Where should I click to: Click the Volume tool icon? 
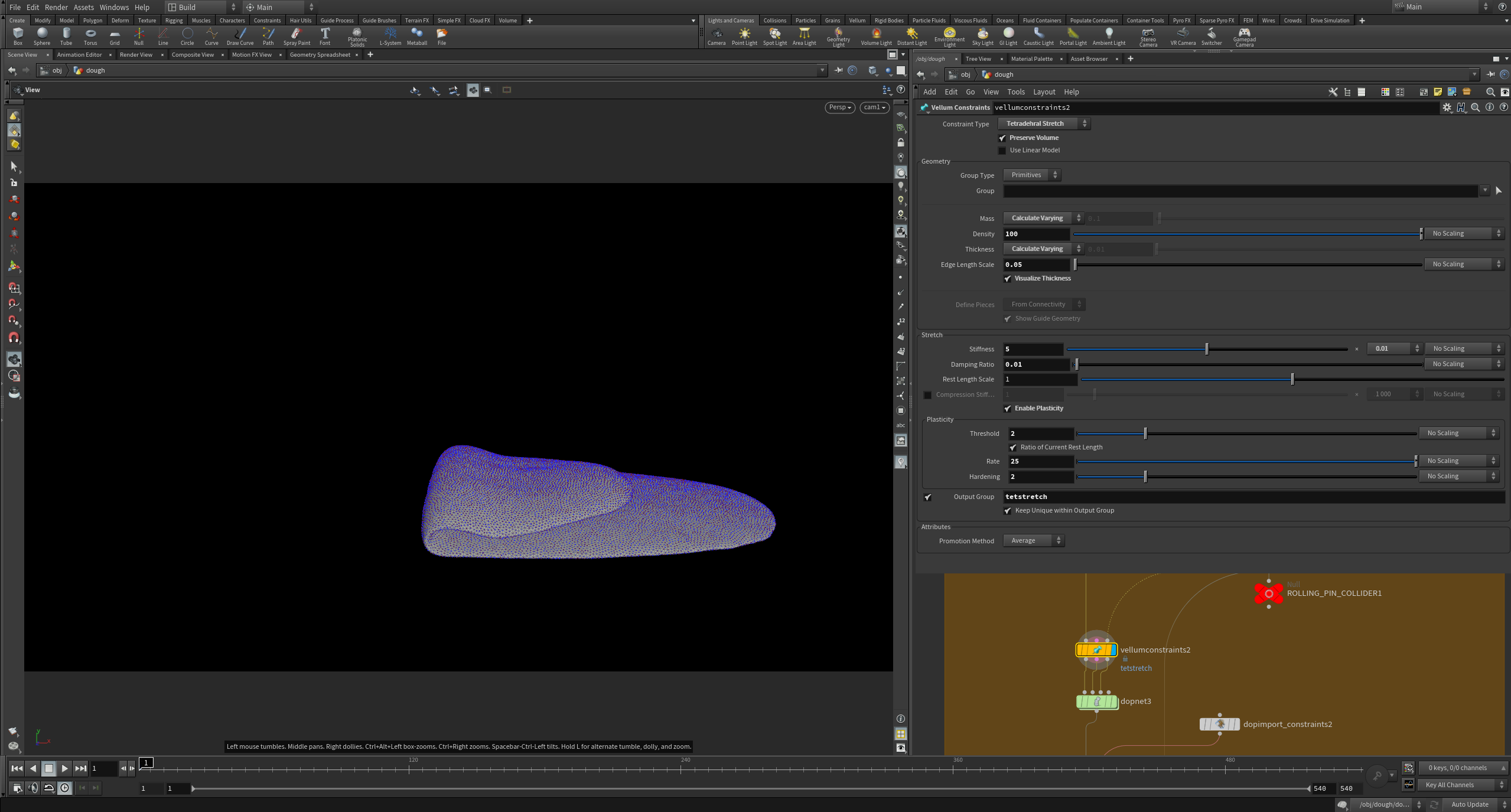coord(507,20)
